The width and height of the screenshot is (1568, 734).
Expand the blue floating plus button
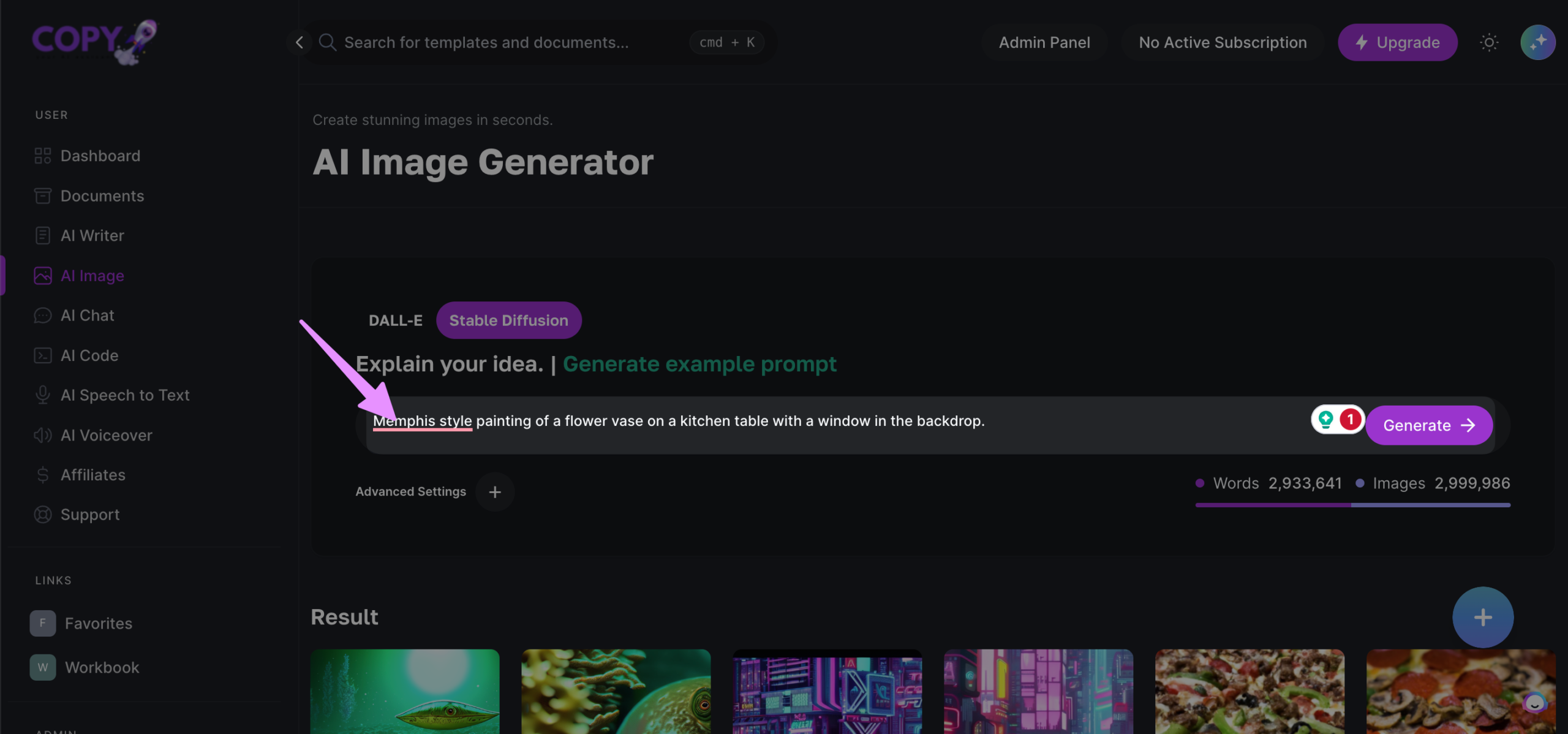pyautogui.click(x=1482, y=617)
